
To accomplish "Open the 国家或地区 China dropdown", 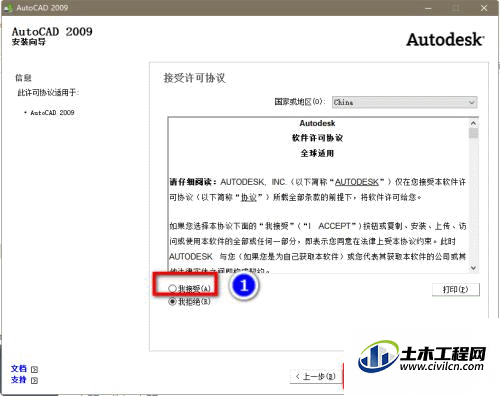I will tap(405, 102).
